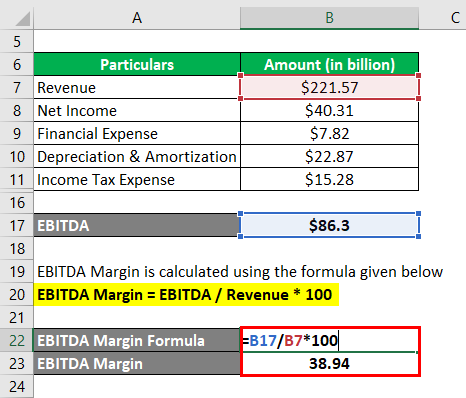Select the EBITDA Margin label in row 23
The image size is (466, 398).
pos(137,363)
